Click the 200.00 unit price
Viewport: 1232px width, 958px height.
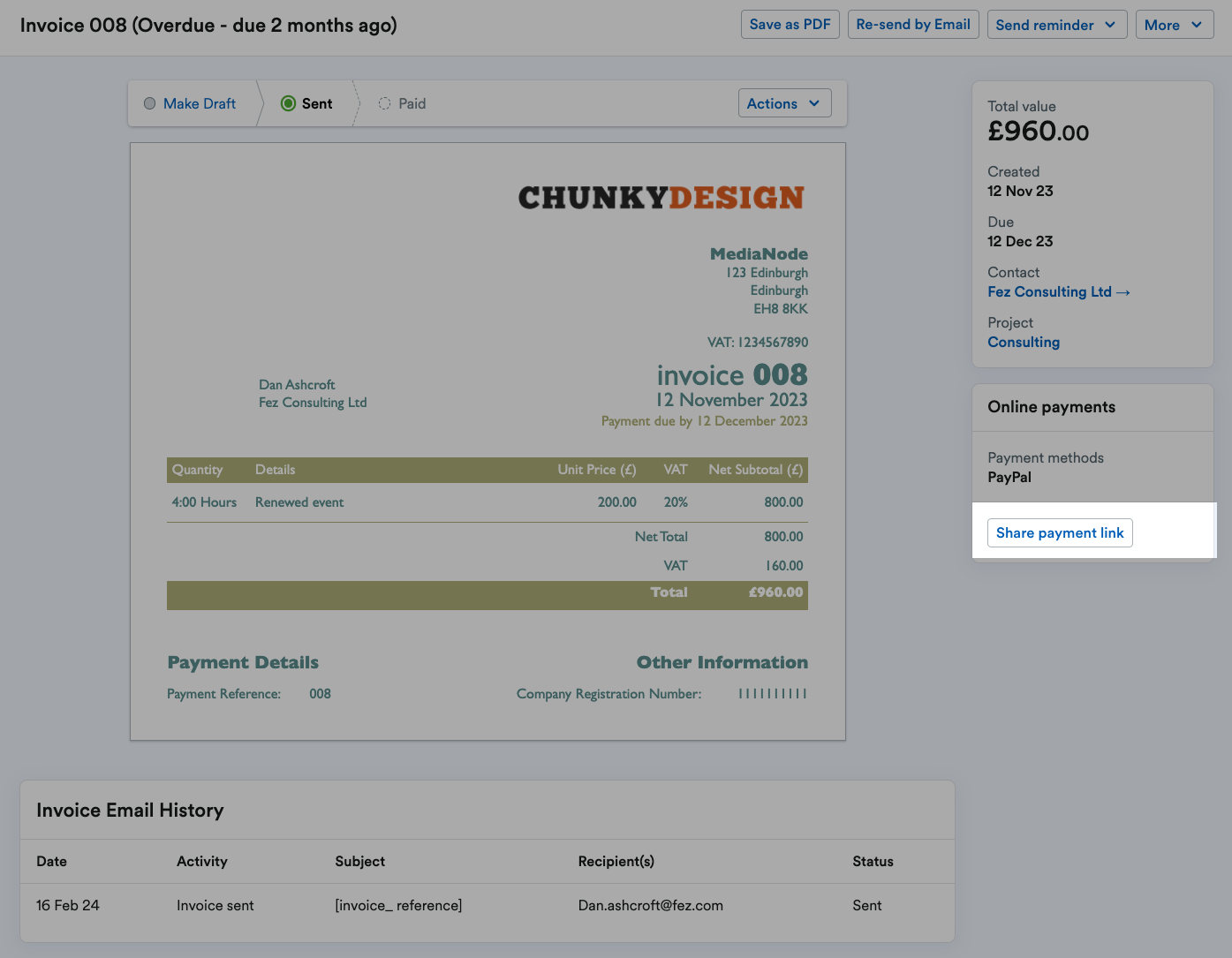[616, 502]
